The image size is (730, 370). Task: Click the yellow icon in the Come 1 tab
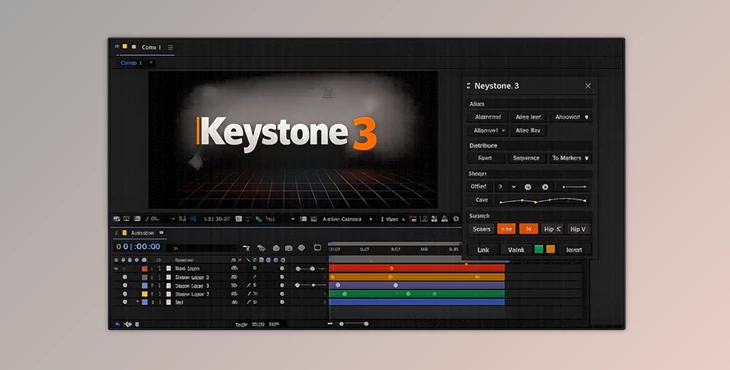[125, 47]
